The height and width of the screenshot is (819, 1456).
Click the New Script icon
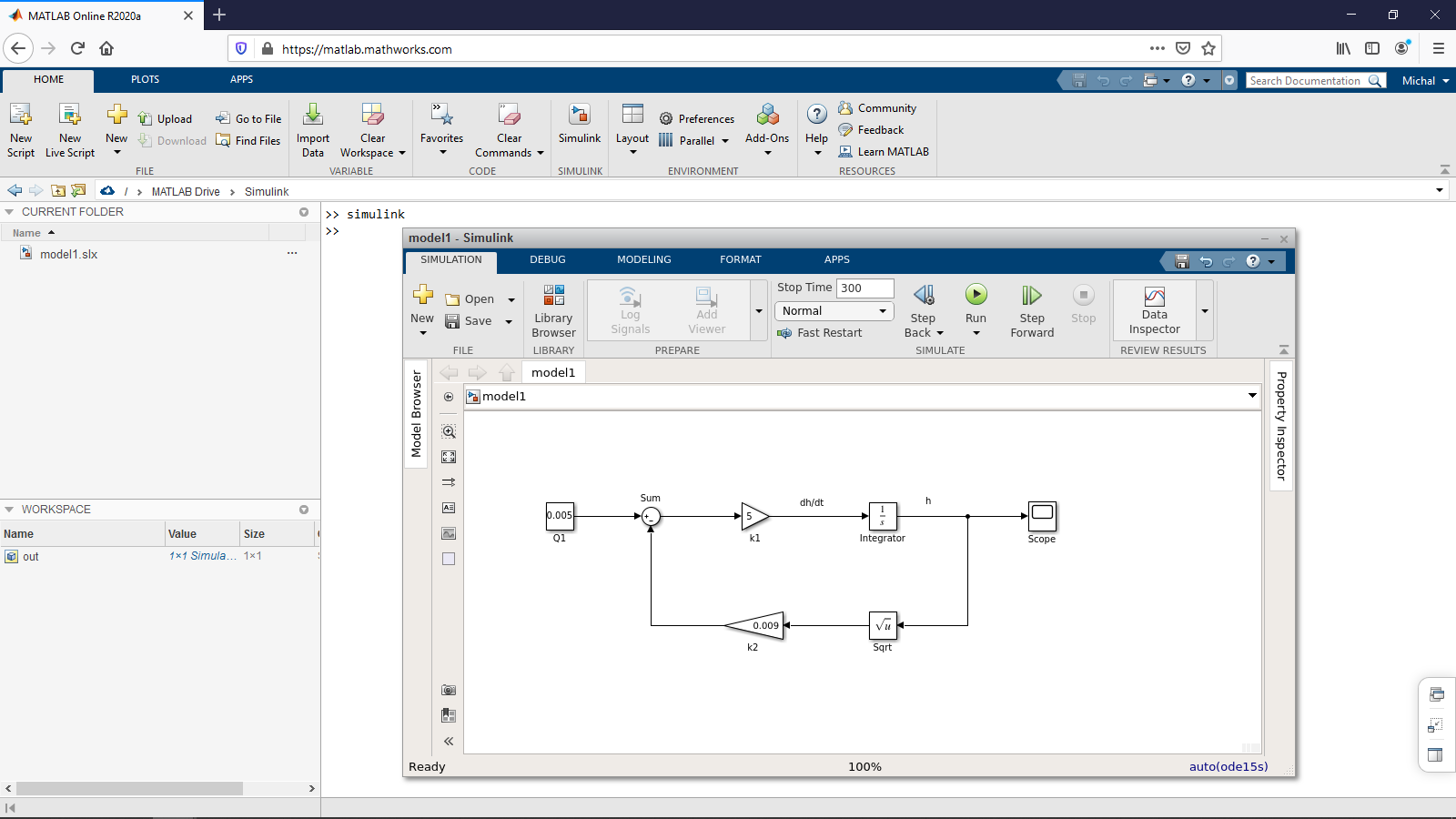coord(20,115)
